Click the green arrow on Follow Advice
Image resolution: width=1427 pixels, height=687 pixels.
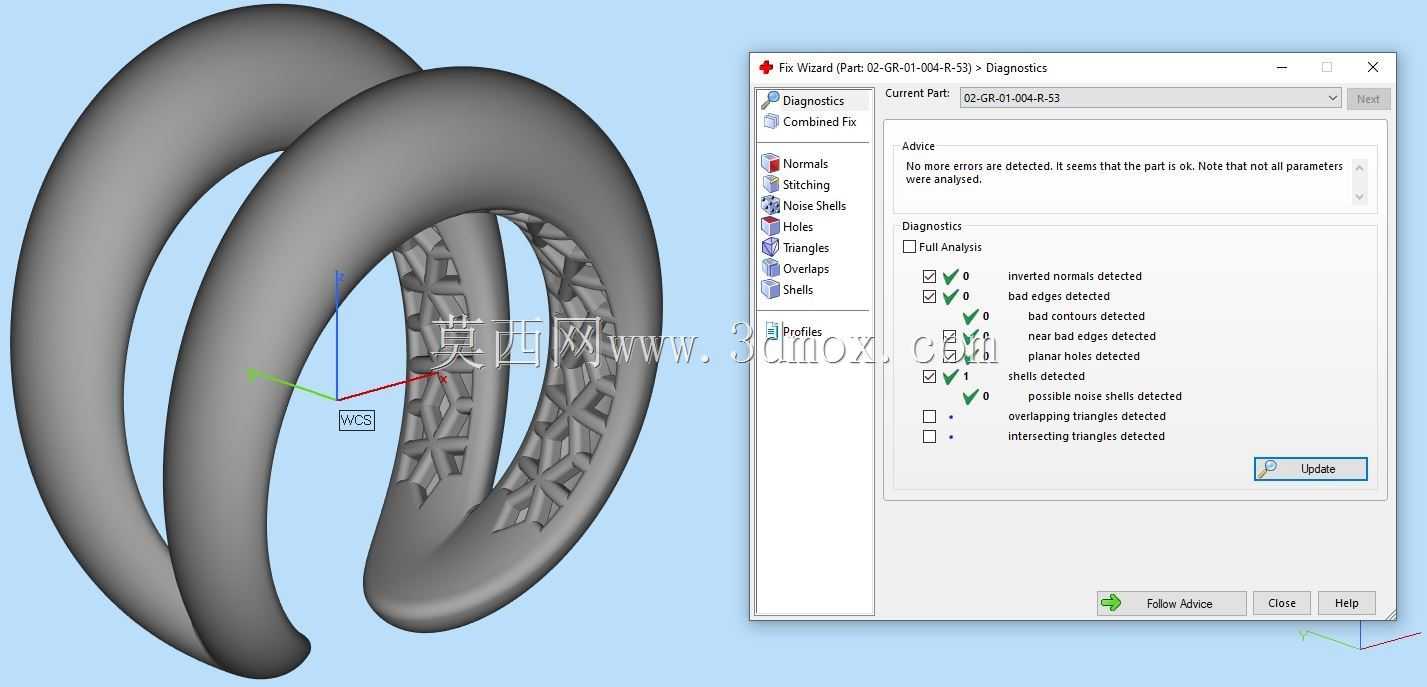click(1111, 603)
